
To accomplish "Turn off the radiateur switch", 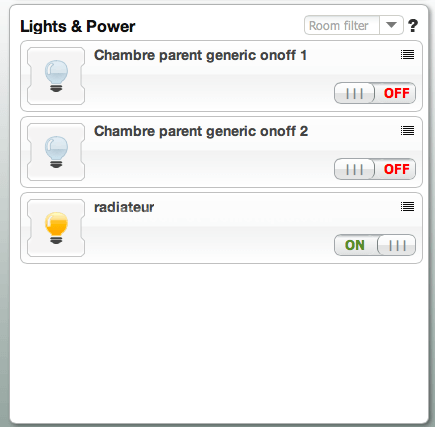I will 375,245.
